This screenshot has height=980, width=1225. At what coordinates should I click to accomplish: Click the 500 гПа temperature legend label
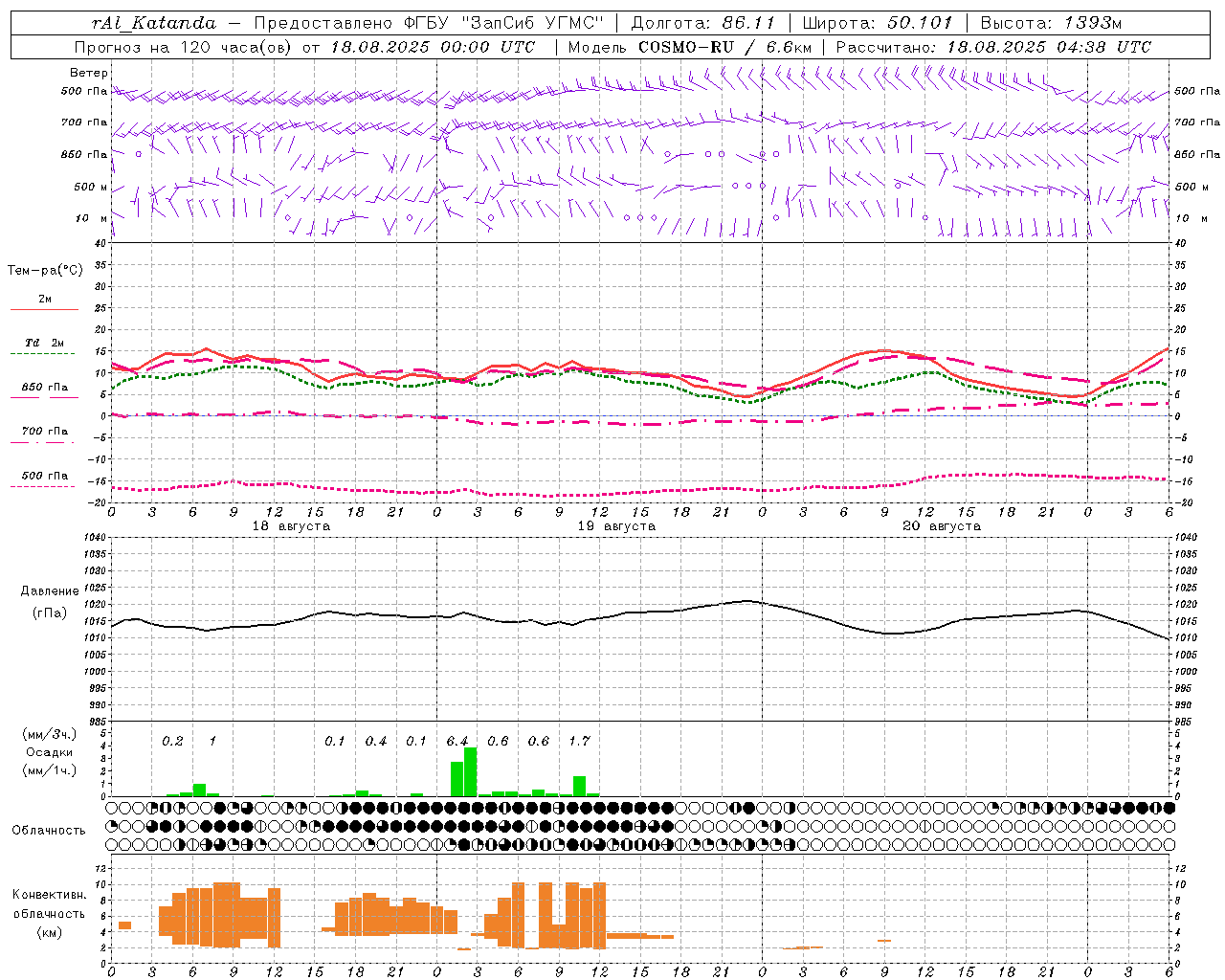pyautogui.click(x=45, y=476)
